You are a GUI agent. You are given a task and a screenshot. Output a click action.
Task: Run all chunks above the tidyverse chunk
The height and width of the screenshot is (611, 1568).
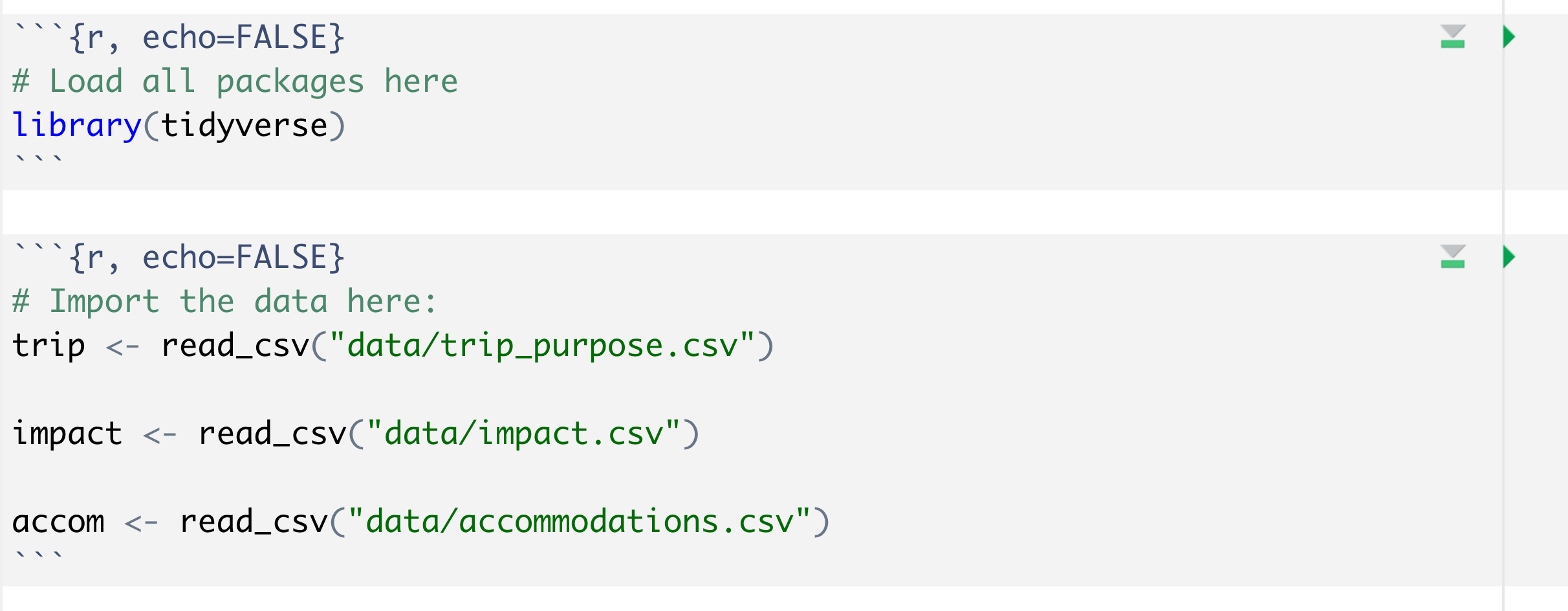(x=1452, y=37)
